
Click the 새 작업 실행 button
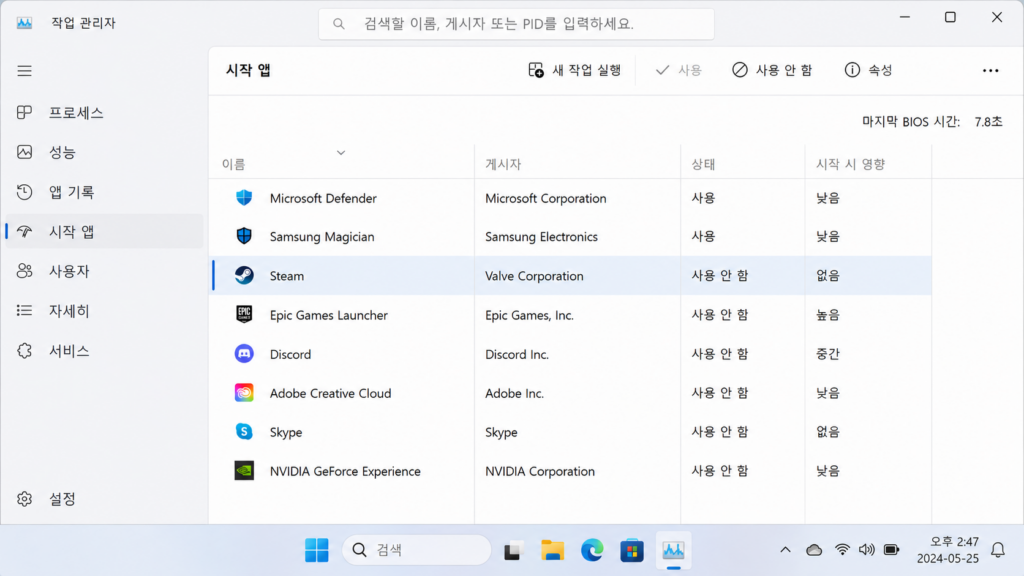575,70
